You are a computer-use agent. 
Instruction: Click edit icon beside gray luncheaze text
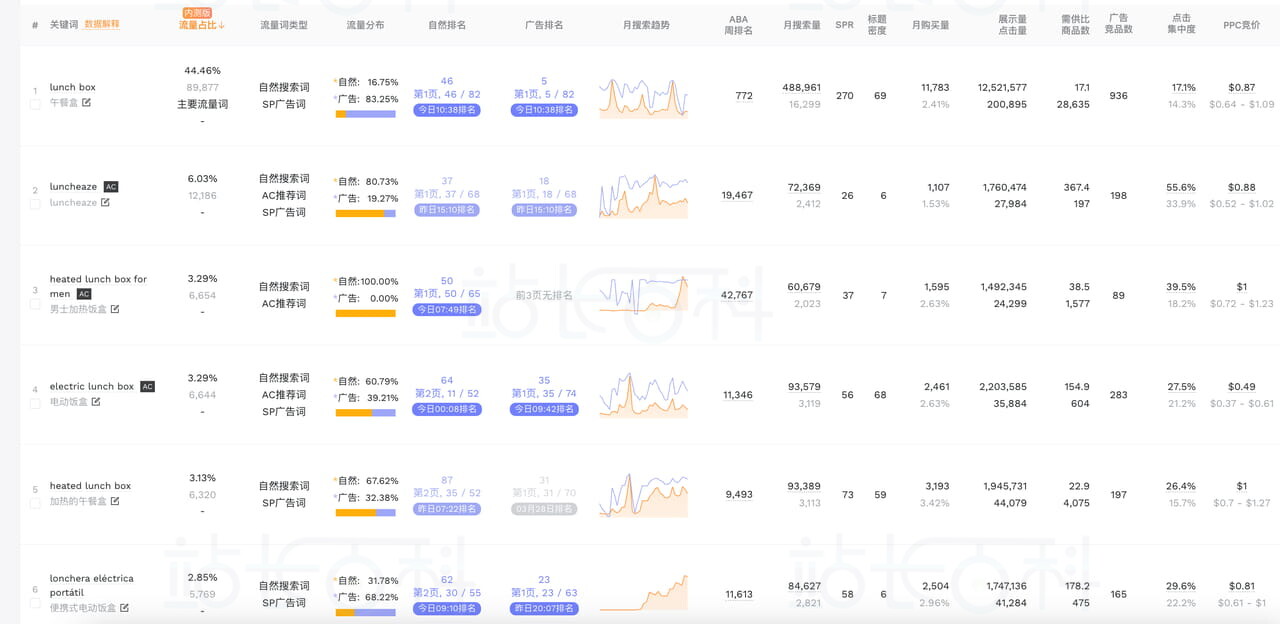click(x=105, y=203)
